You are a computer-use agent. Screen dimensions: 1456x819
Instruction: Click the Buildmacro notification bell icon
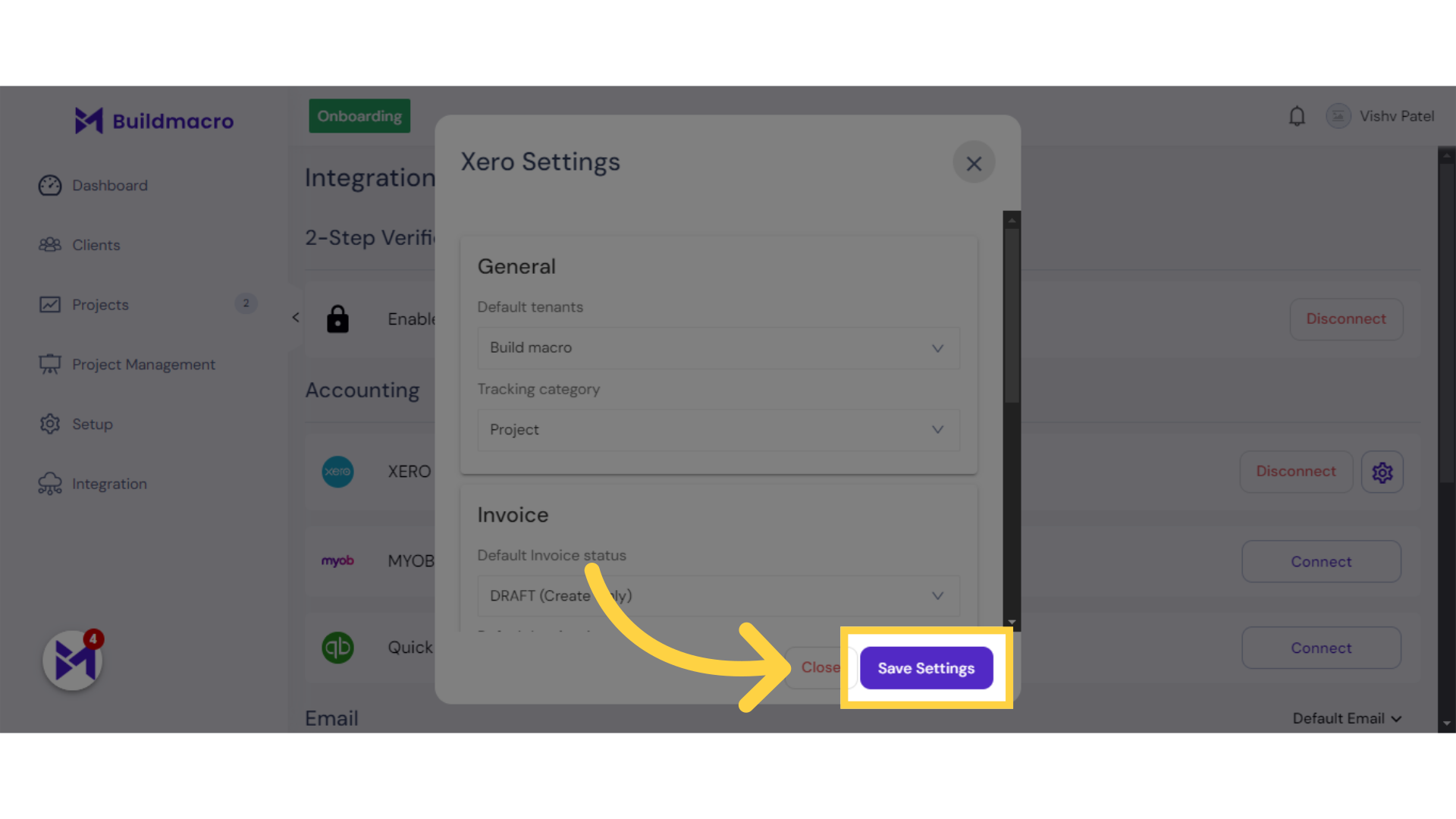(1297, 116)
